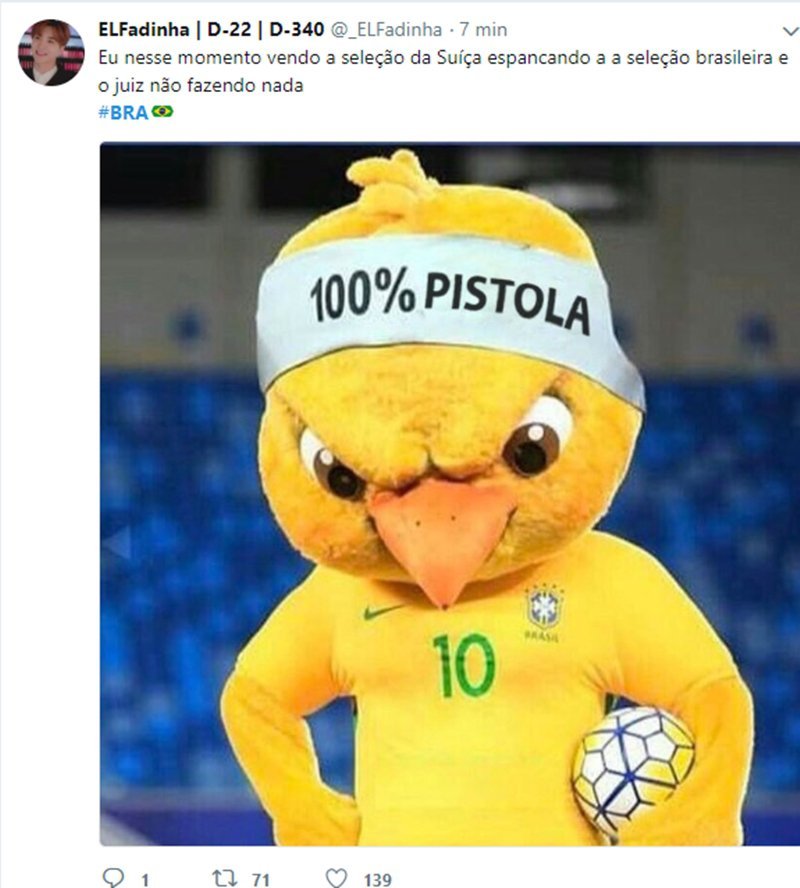Open the tweet via the 7 min timestamp
This screenshot has width=800, height=888.
point(483,29)
